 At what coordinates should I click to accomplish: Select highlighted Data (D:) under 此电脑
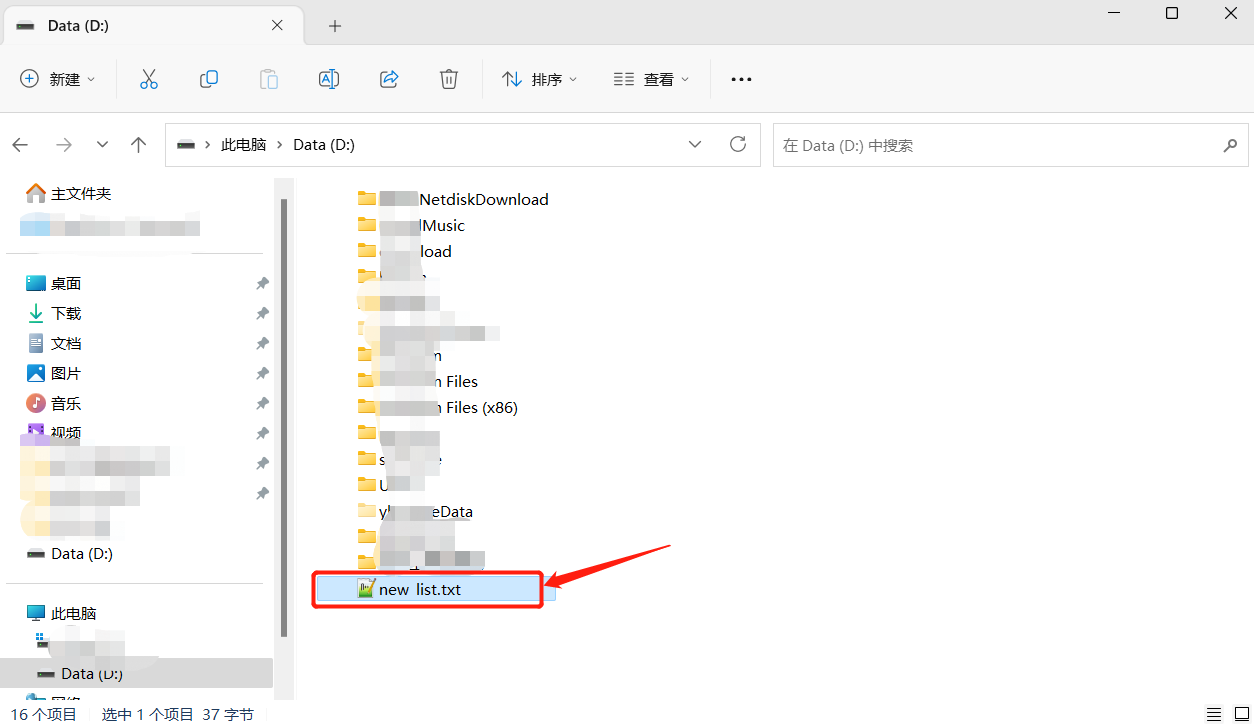pos(136,674)
